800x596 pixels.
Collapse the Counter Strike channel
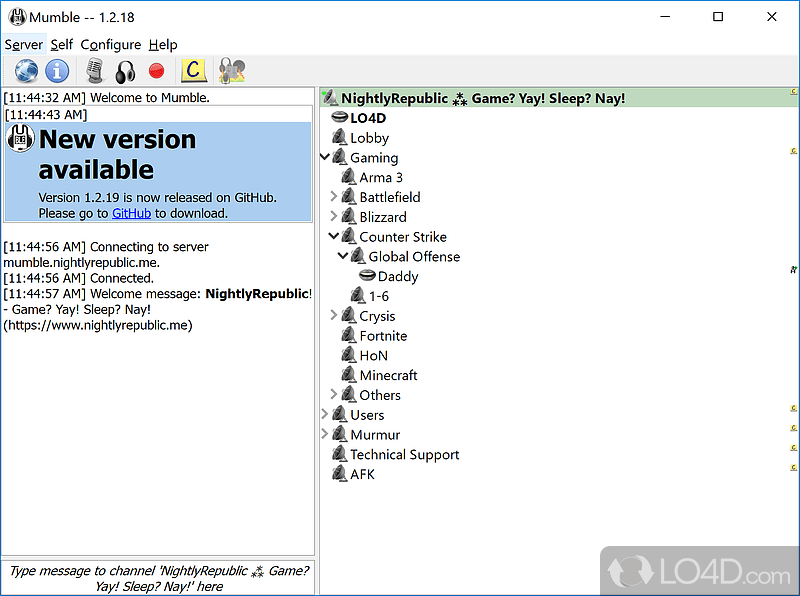[334, 236]
